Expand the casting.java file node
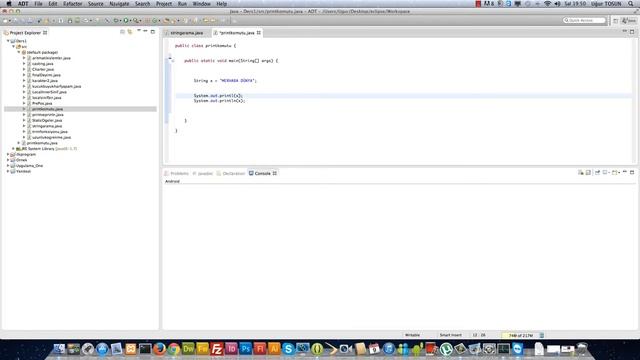Viewport: 640px width, 360px height. pos(24,64)
